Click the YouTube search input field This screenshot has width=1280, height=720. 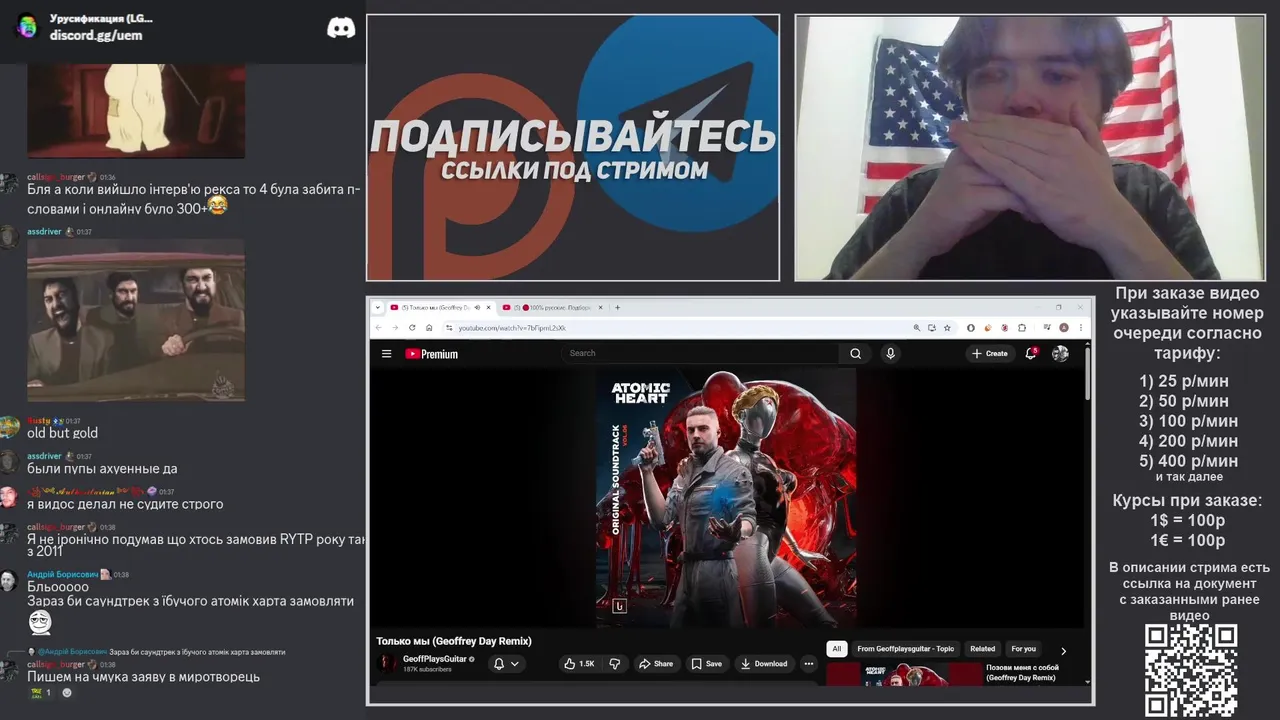[x=700, y=353]
